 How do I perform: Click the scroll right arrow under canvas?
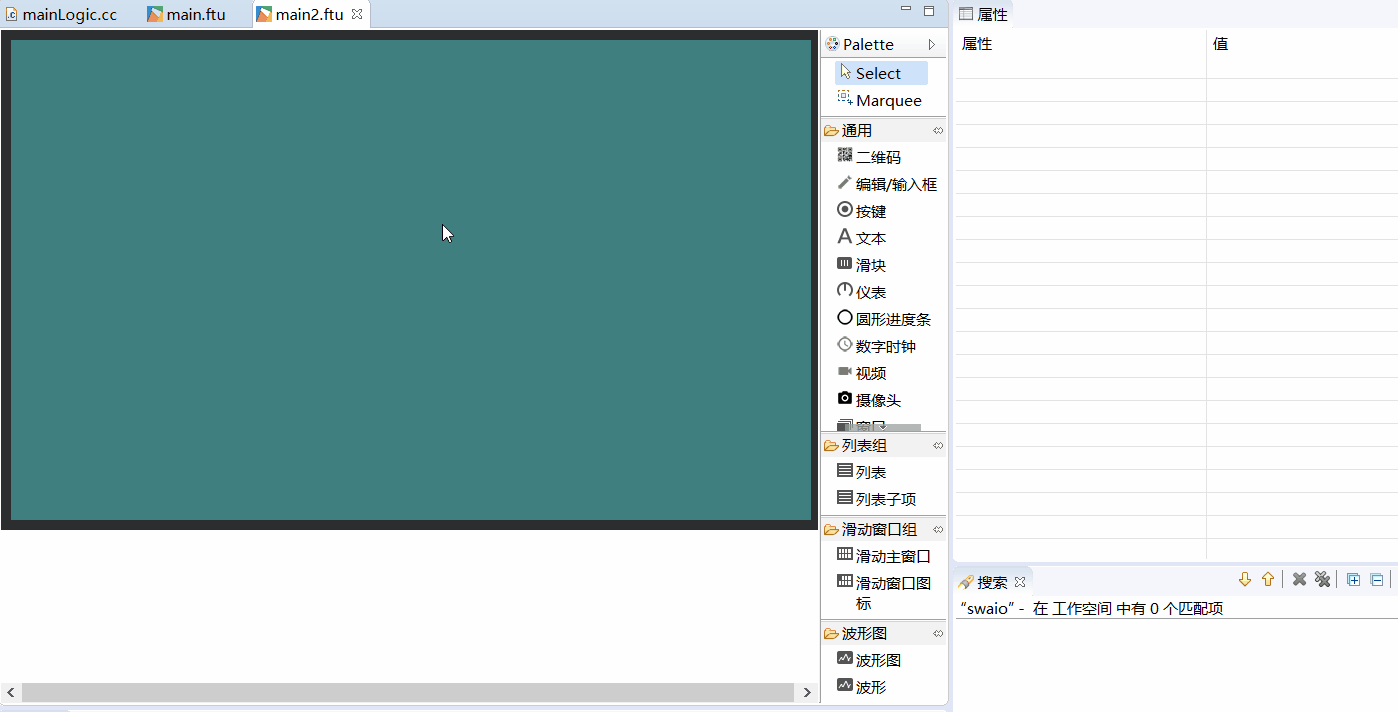(x=807, y=692)
